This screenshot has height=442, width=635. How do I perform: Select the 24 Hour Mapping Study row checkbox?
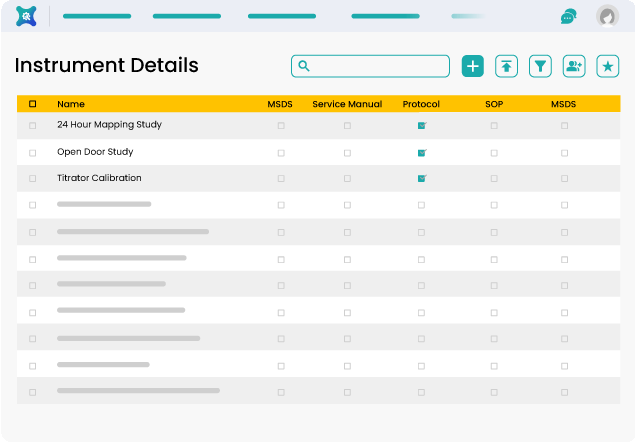pyautogui.click(x=33, y=126)
